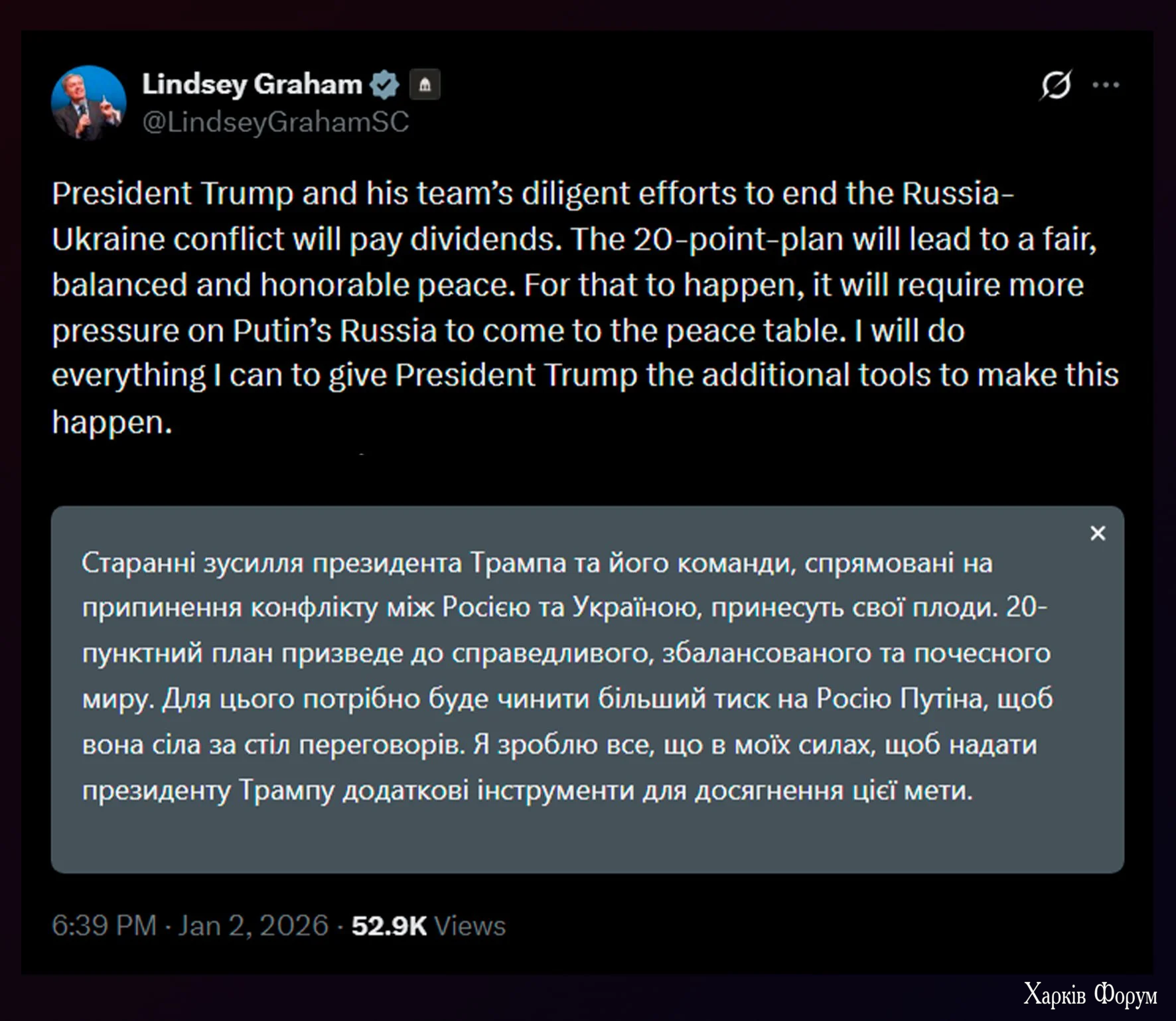Screen dimensions: 1176x1021
Task: Open the Lindsey Graham display name link
Action: [252, 84]
